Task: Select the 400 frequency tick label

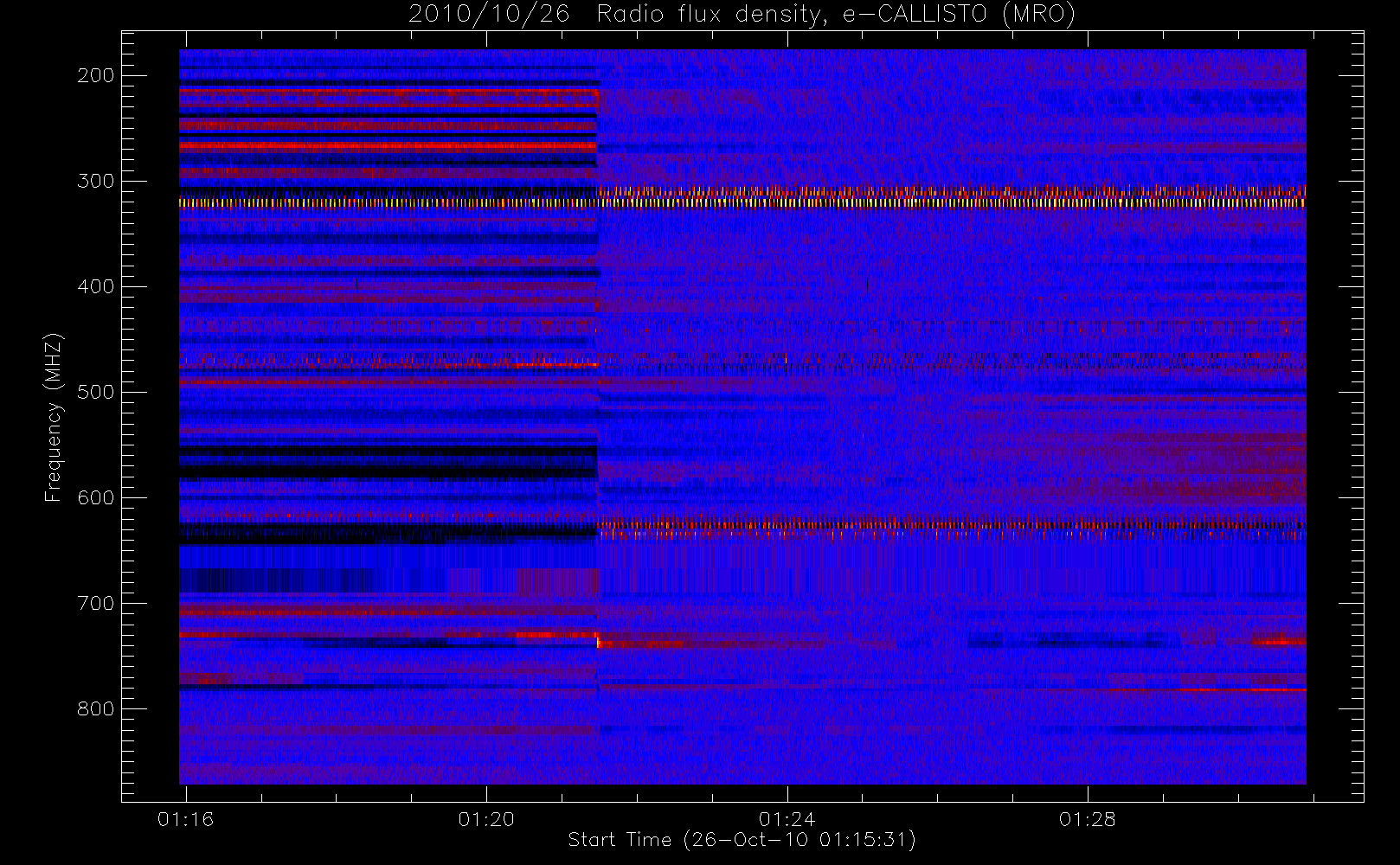Action: coord(96,286)
